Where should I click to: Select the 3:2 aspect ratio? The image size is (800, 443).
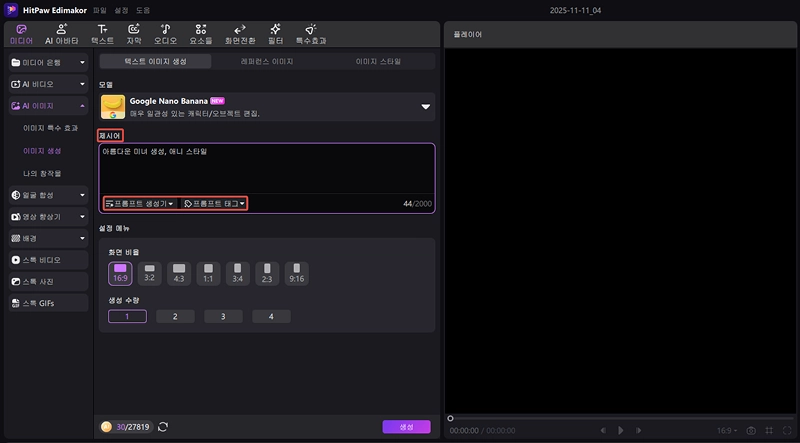point(149,274)
